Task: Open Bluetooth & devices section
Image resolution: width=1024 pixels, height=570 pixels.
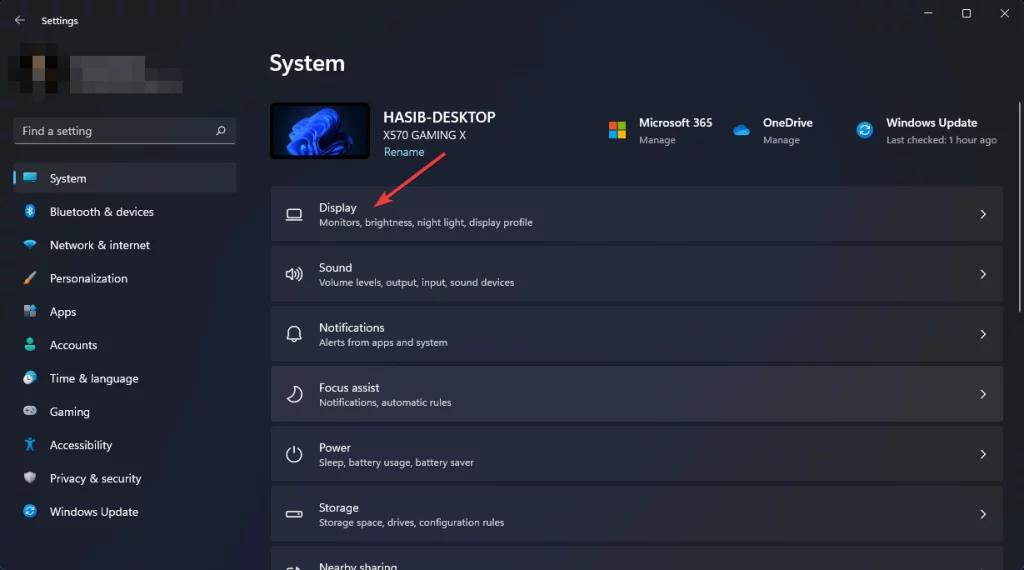Action: (x=125, y=212)
